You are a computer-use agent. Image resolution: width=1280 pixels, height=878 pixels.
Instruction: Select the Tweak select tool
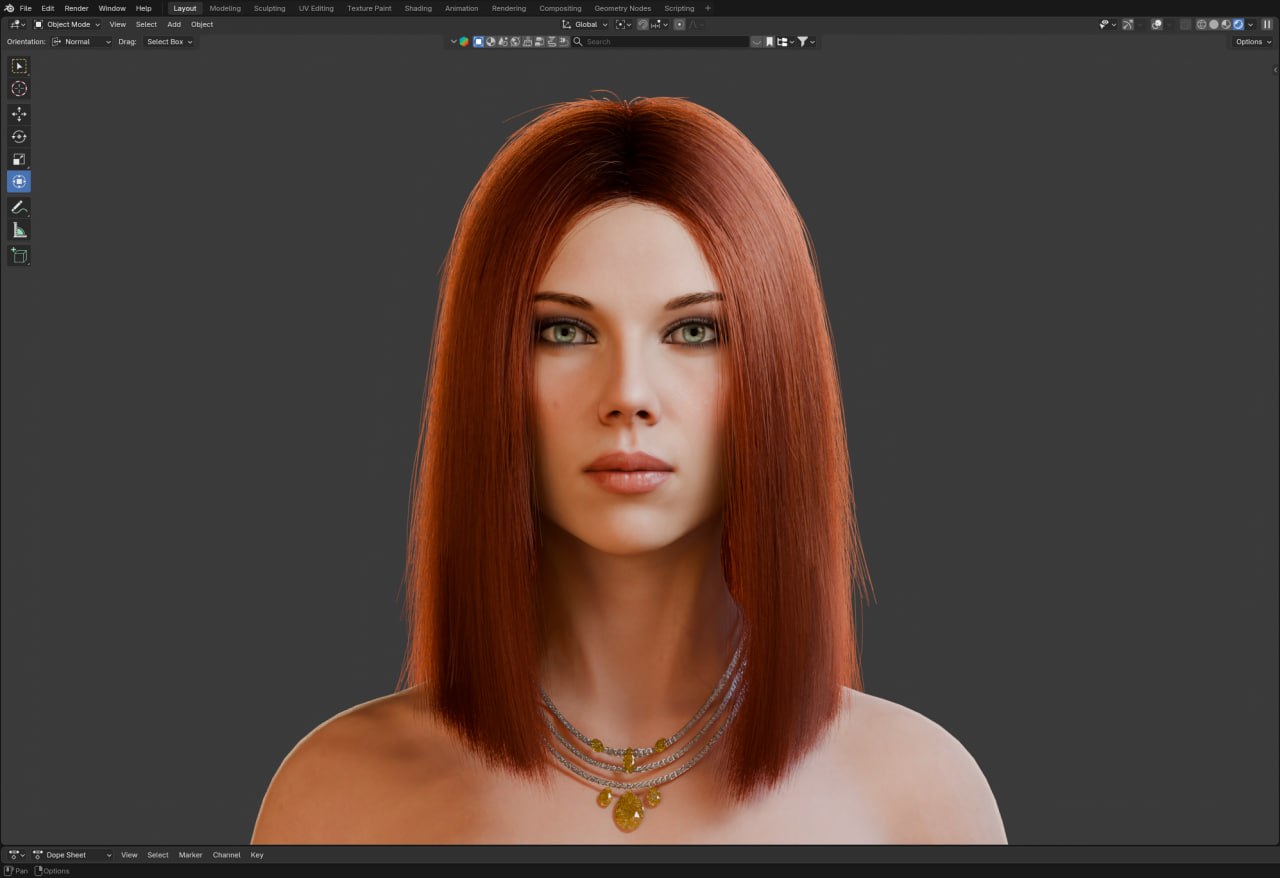tap(18, 66)
